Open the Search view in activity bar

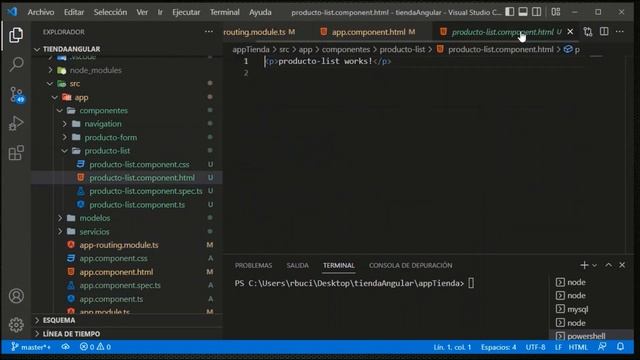click(16, 64)
